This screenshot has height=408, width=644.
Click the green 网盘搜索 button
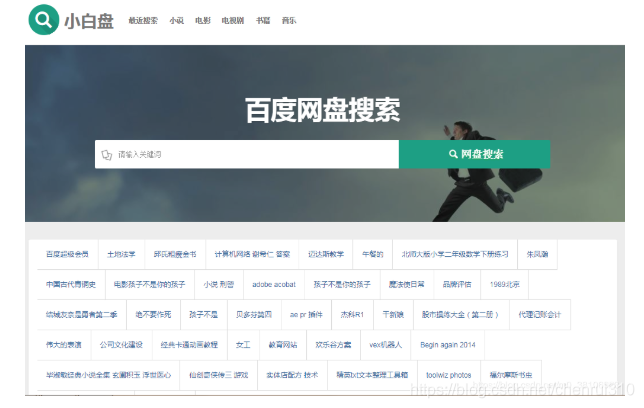474,154
